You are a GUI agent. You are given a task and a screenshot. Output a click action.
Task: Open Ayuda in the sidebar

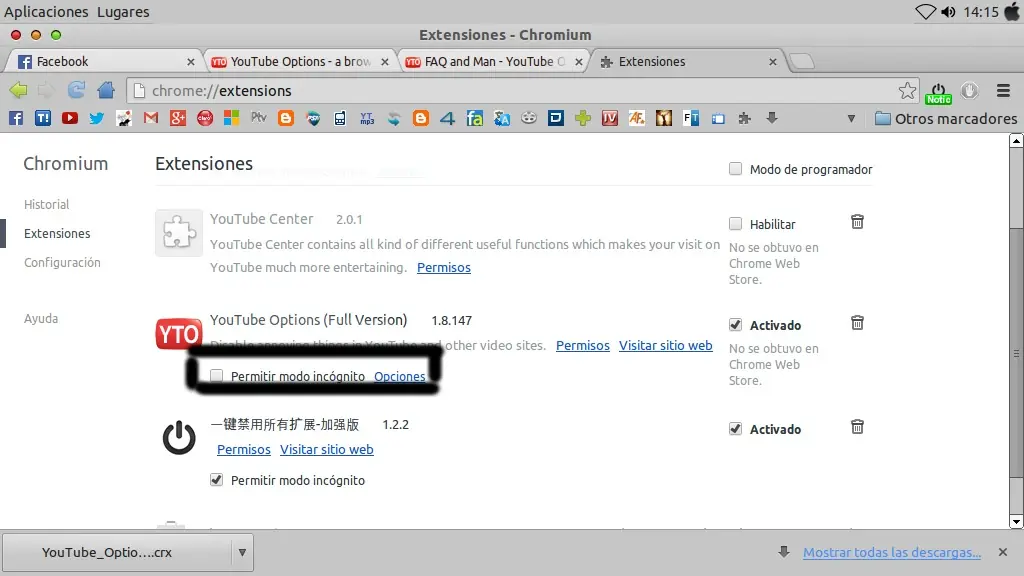click(x=40, y=319)
